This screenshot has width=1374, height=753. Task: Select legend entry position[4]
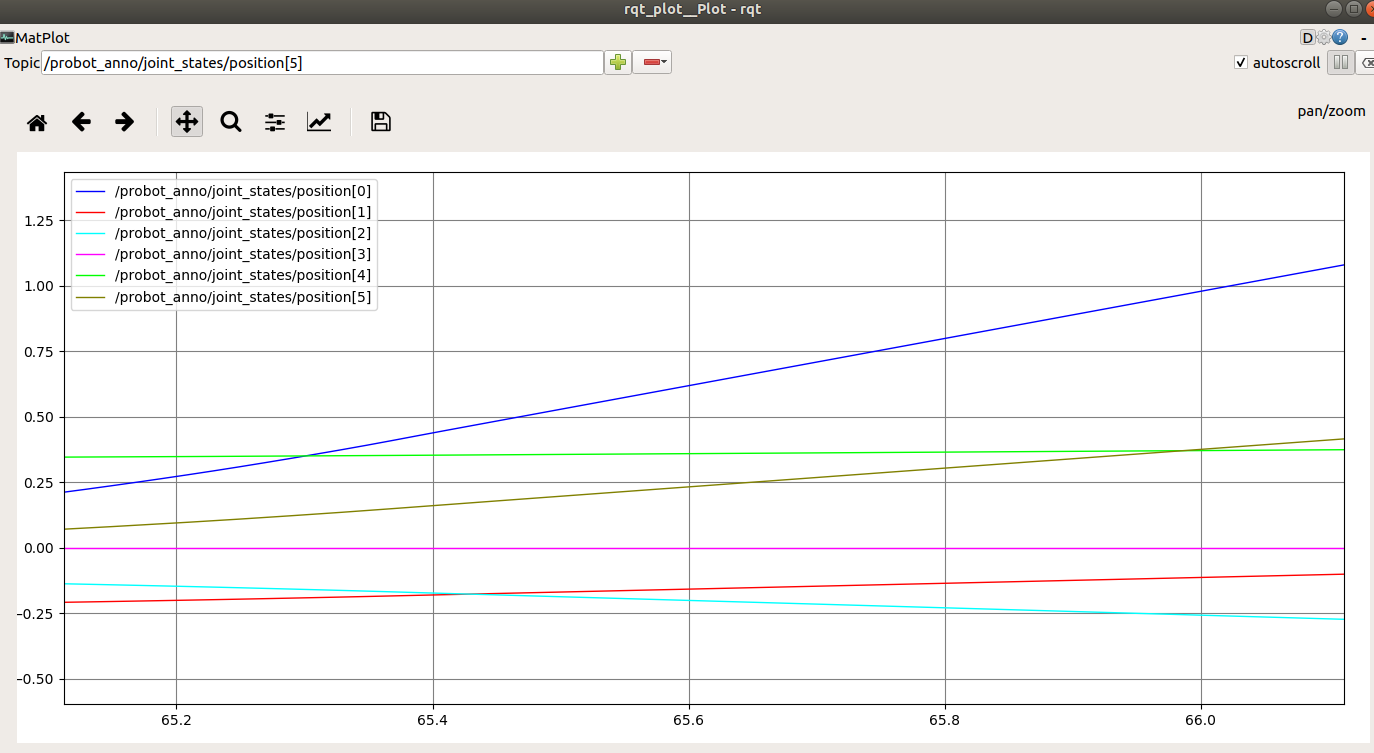point(224,275)
